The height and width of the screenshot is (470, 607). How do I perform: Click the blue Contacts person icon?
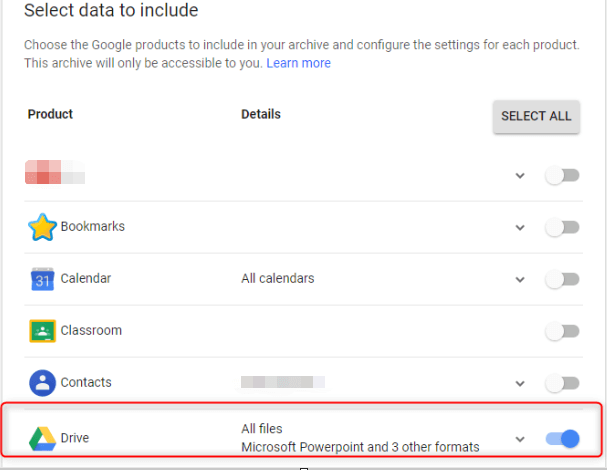tap(42, 383)
